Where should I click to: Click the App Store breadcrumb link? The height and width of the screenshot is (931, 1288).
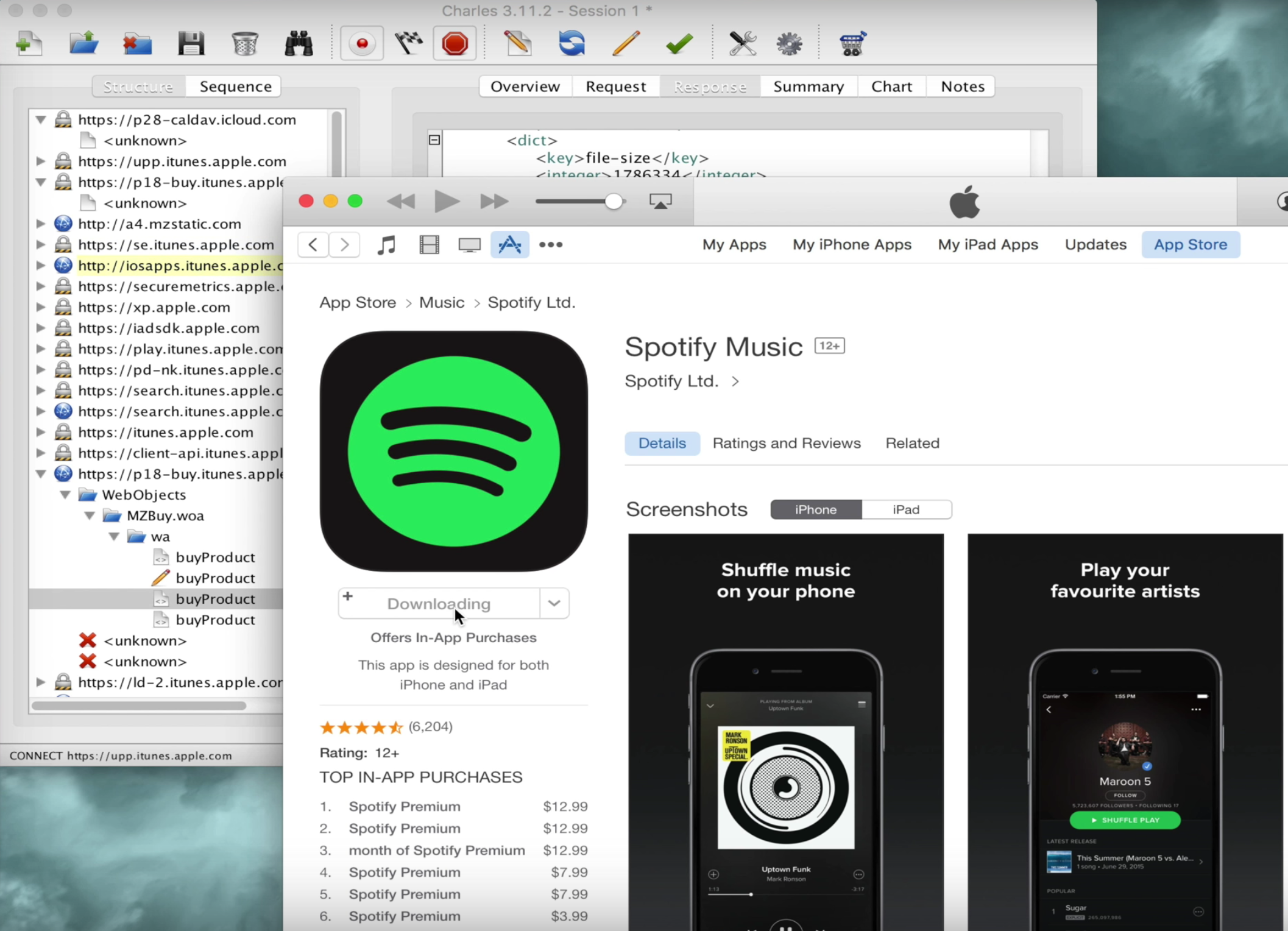pyautogui.click(x=358, y=302)
